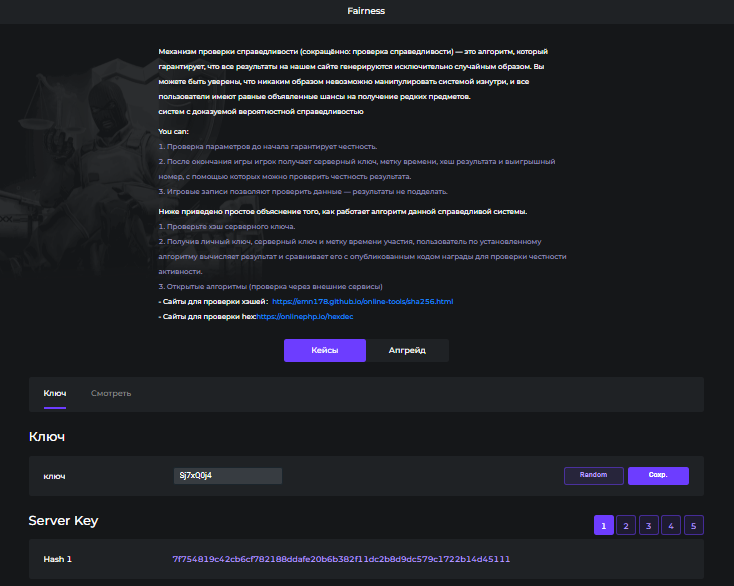Open the sha256 online-tools hash checker link
Viewport: 734px width, 586px height.
[x=362, y=301]
